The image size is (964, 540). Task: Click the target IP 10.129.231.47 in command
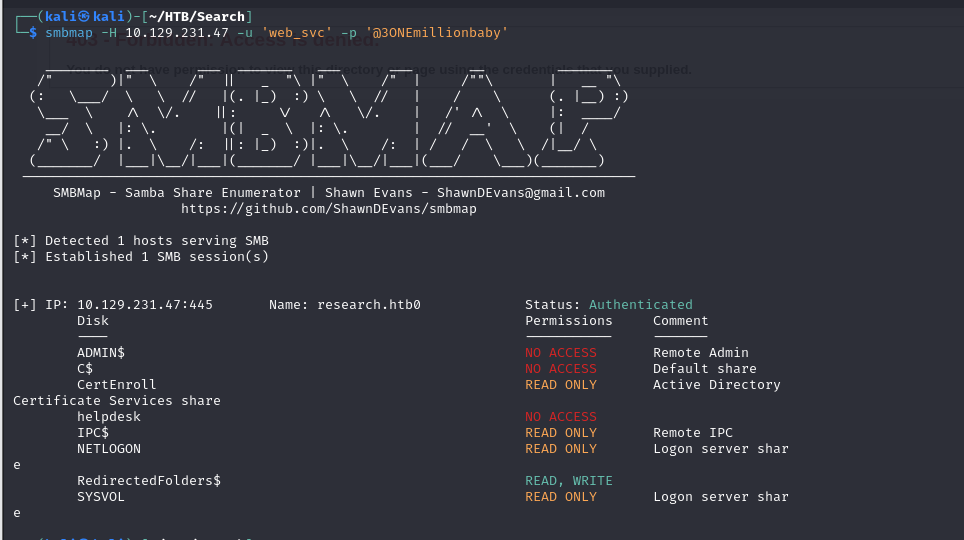coord(177,33)
